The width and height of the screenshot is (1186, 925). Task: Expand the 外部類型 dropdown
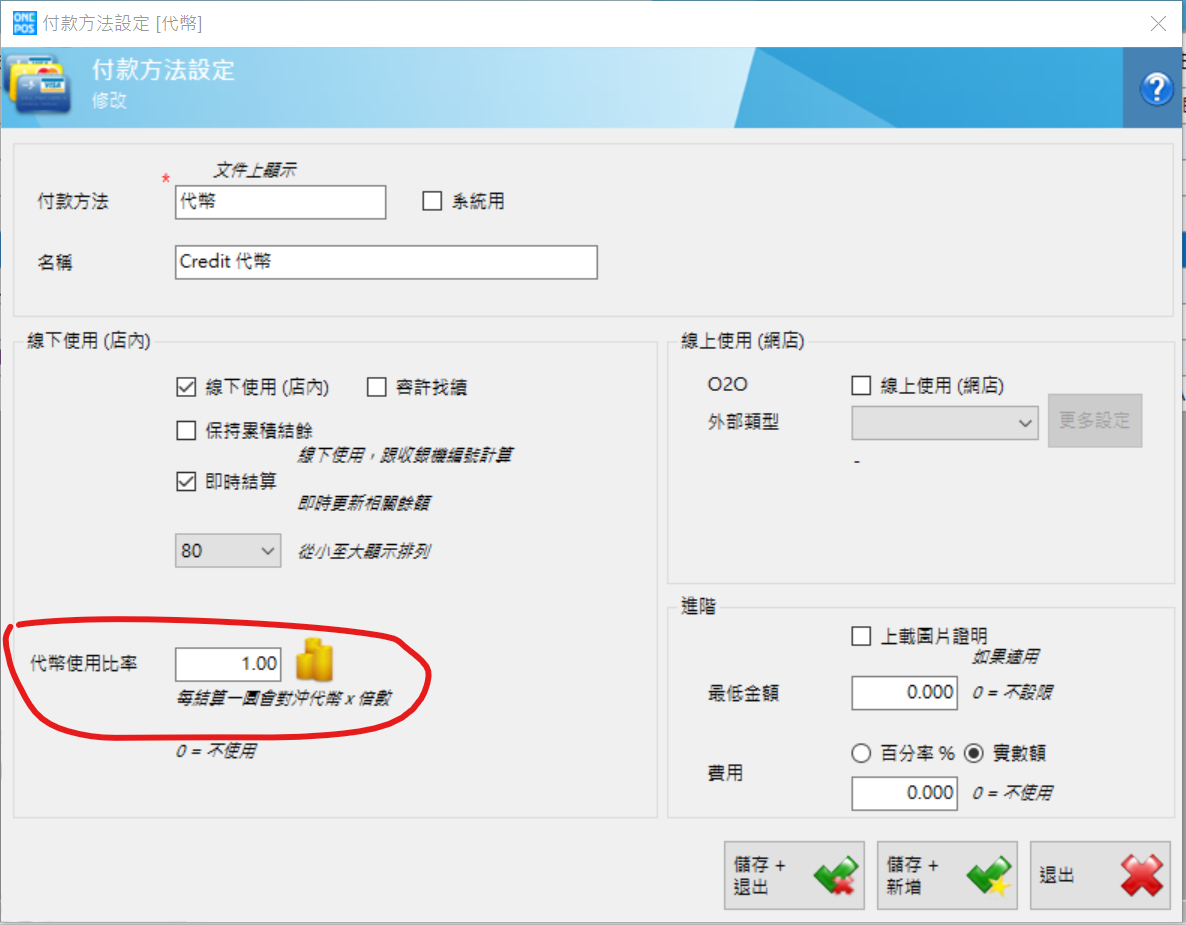point(945,423)
